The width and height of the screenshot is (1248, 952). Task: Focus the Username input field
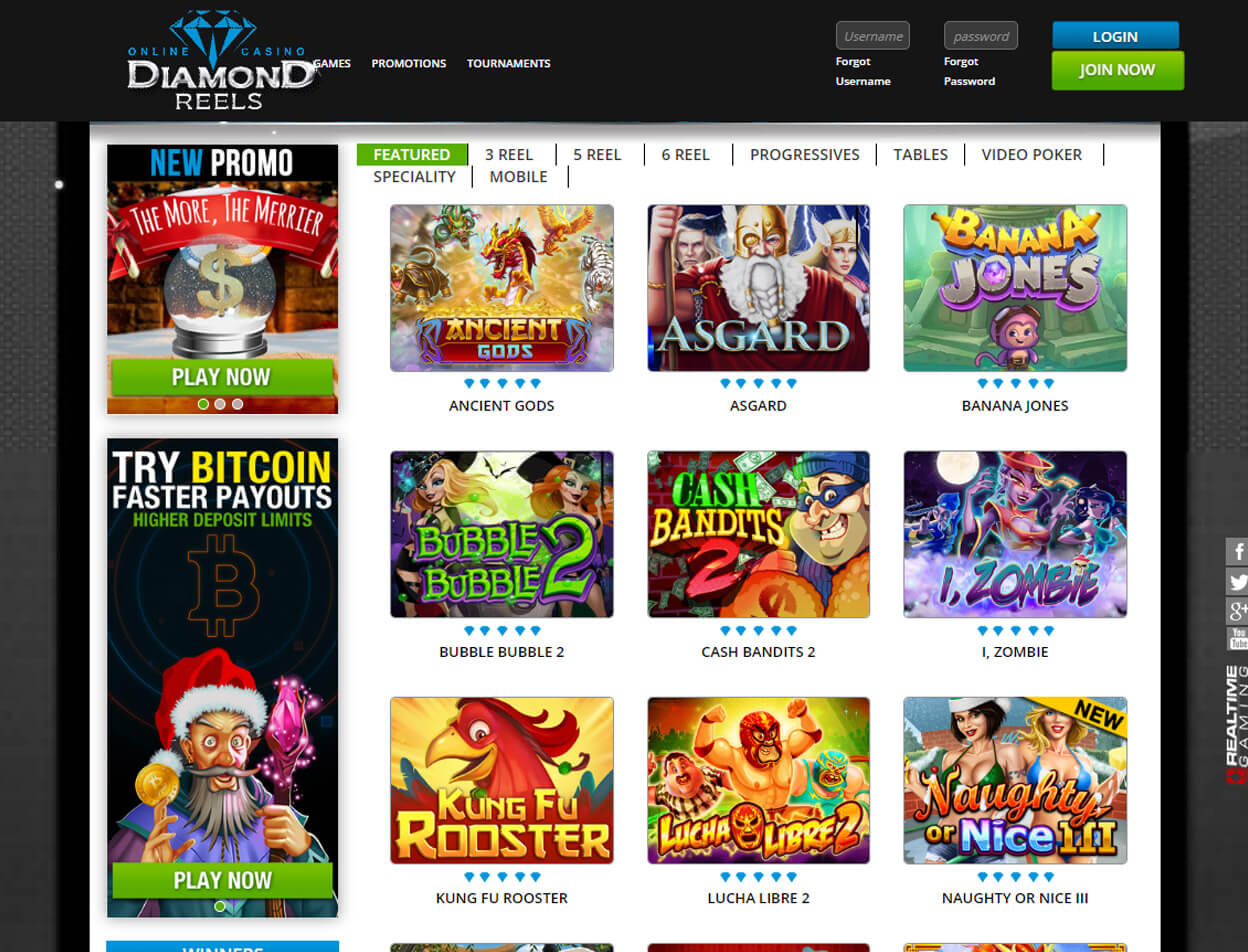coord(873,36)
